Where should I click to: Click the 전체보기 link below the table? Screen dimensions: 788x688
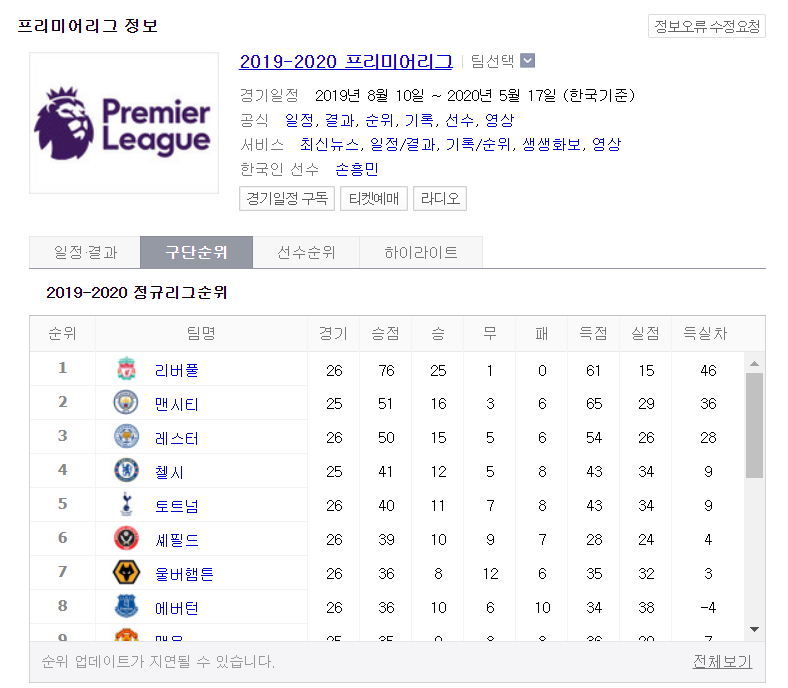pyautogui.click(x=722, y=661)
